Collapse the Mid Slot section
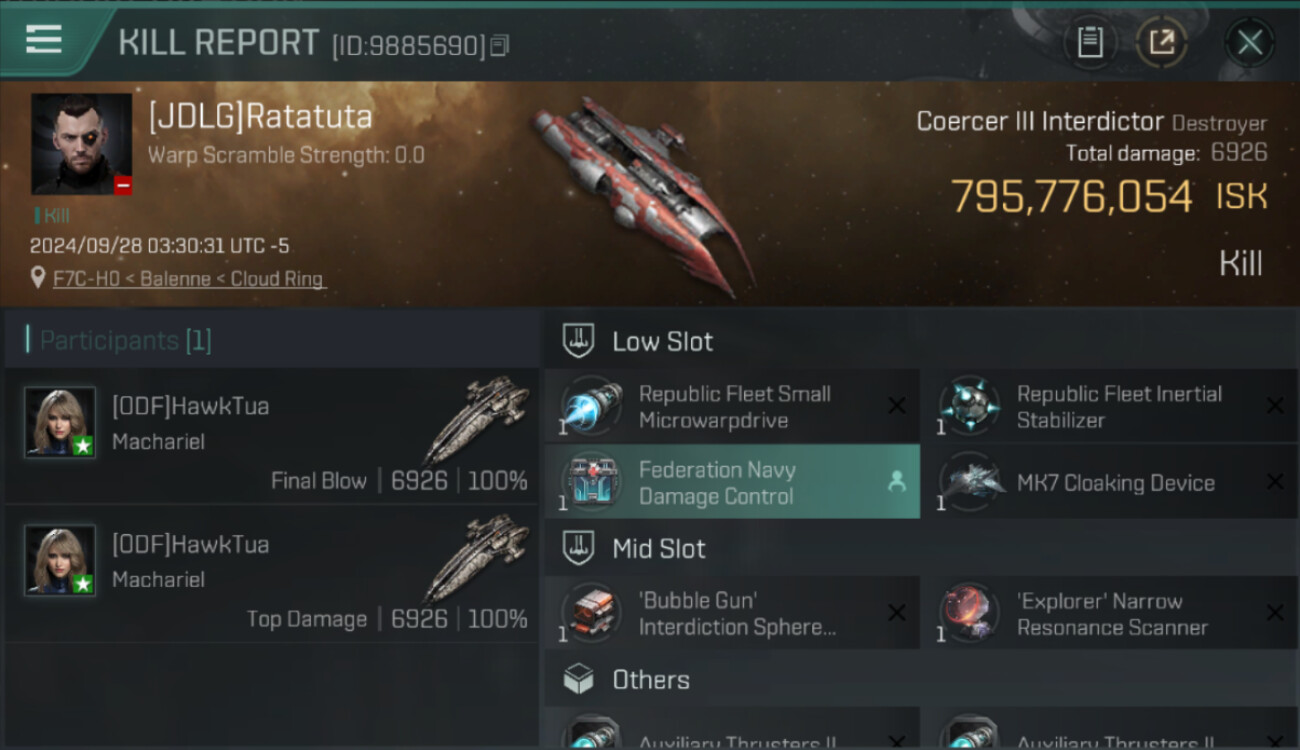The image size is (1300, 750). 920,548
